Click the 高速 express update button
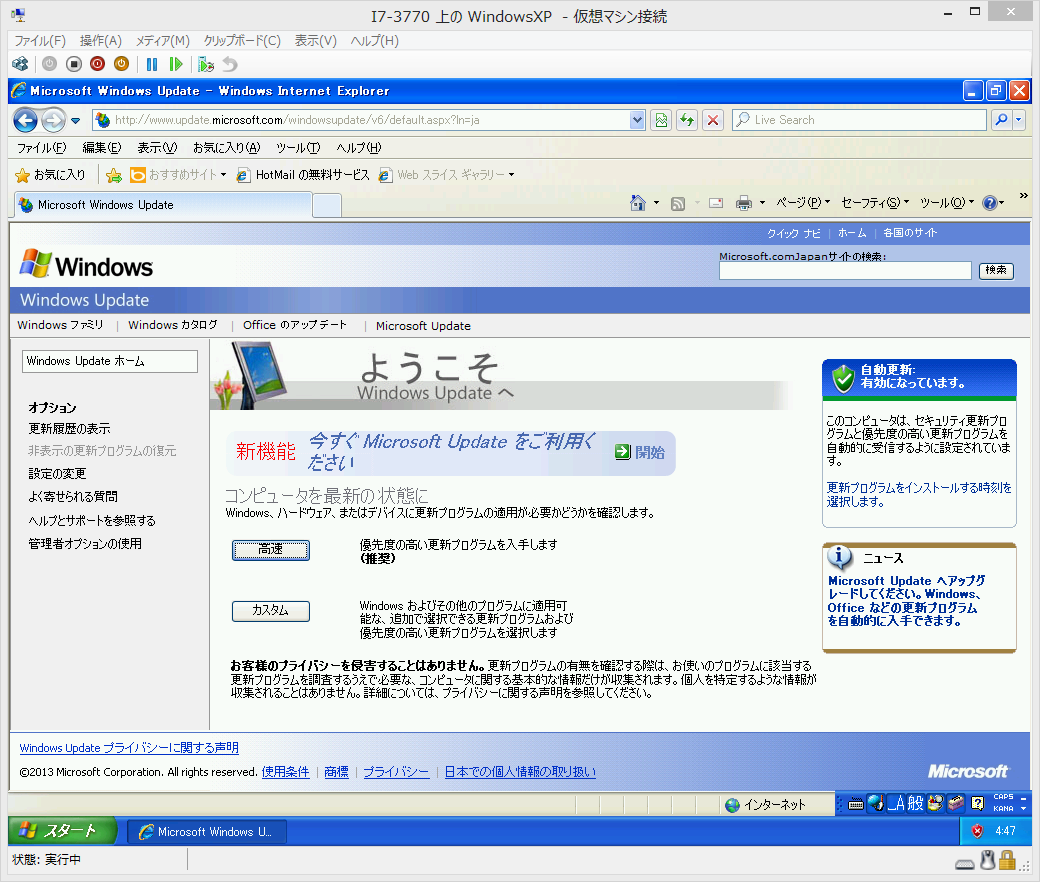This screenshot has width=1040, height=882. 271,550
